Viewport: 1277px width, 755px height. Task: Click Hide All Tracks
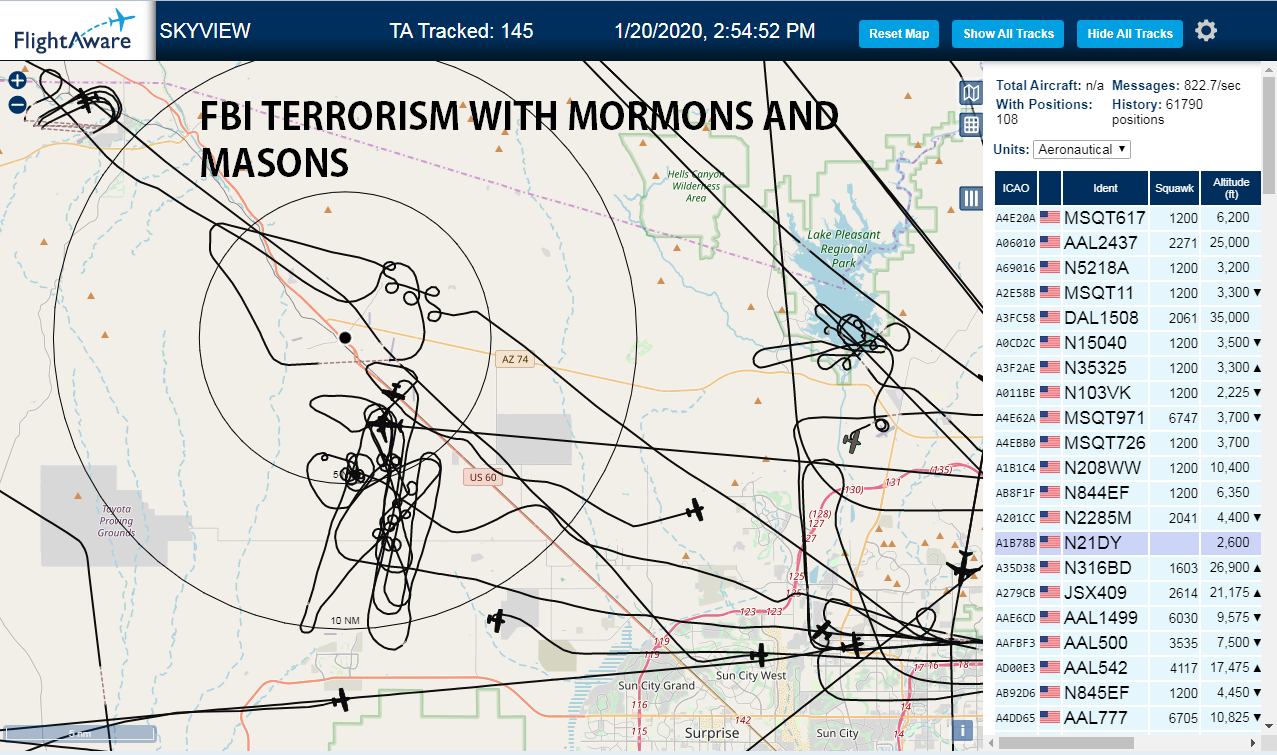tap(1130, 33)
